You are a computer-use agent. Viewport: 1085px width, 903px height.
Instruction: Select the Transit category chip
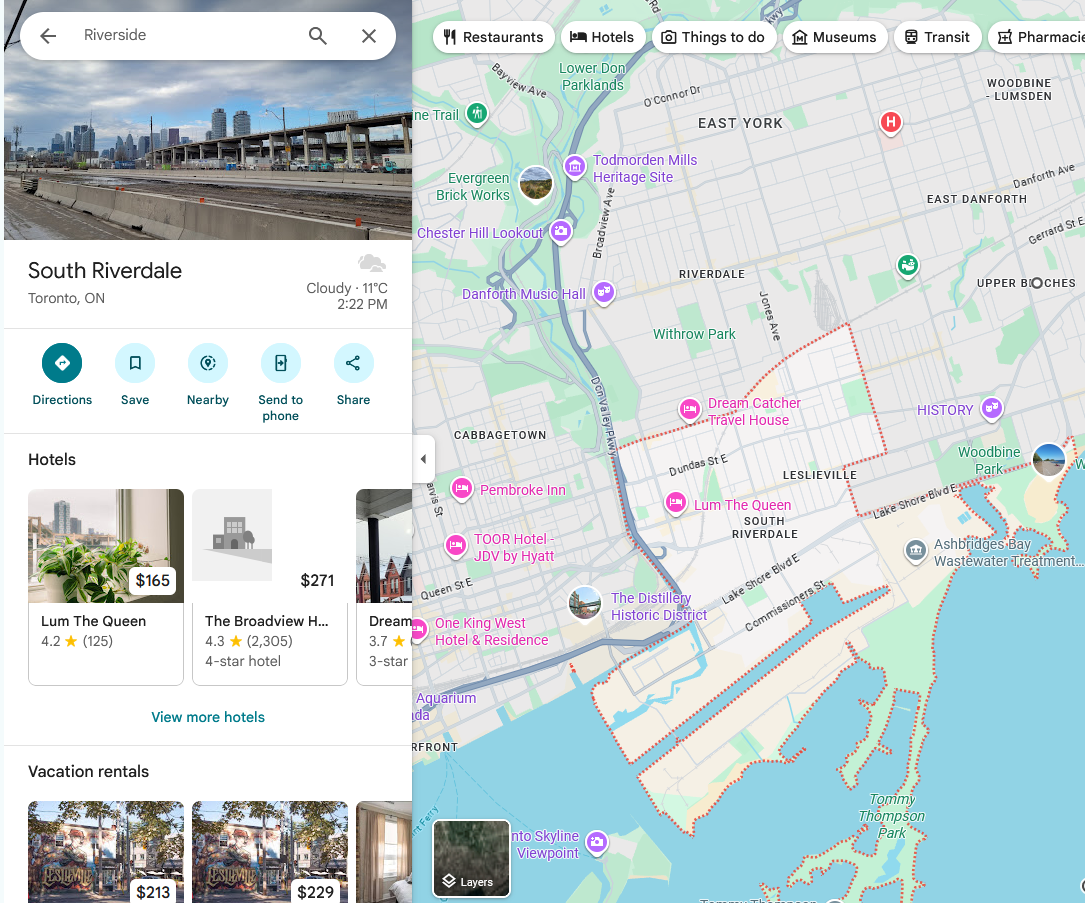(x=936, y=37)
